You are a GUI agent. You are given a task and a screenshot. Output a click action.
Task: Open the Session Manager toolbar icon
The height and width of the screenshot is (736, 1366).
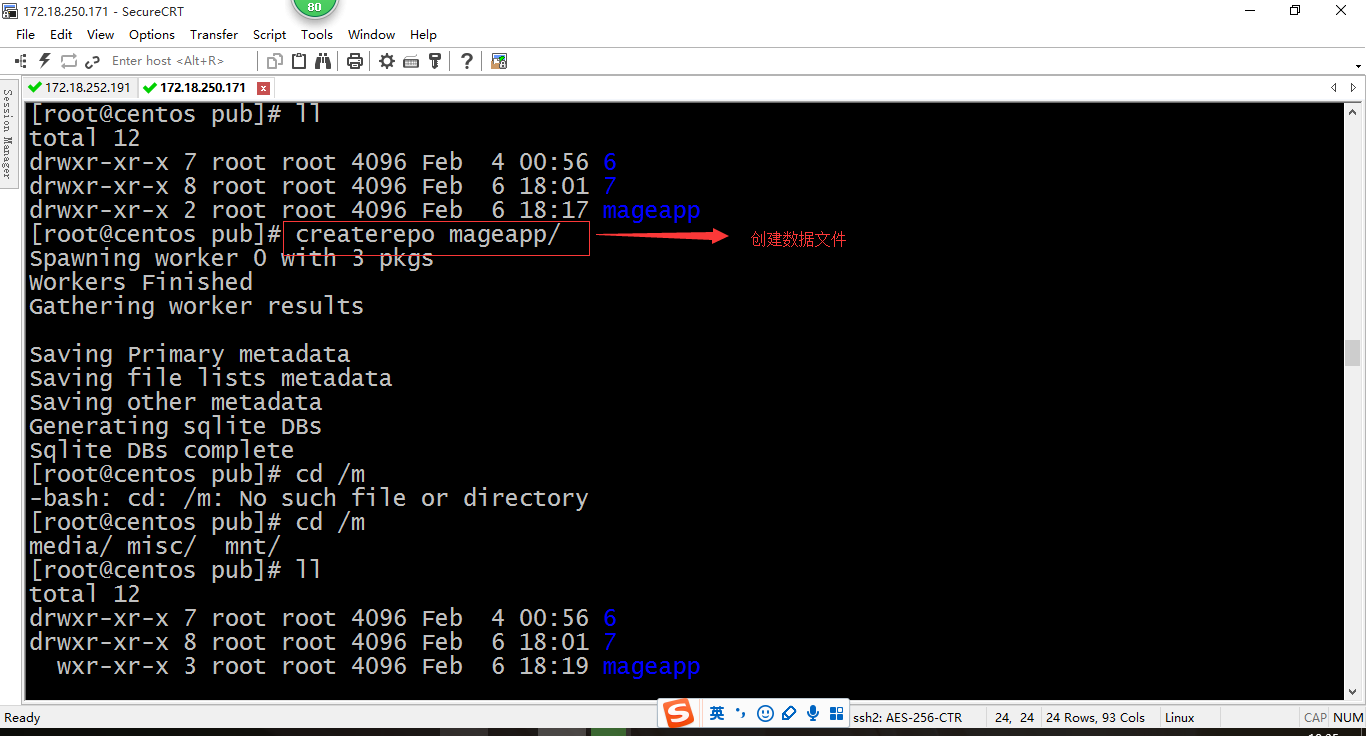pos(20,61)
